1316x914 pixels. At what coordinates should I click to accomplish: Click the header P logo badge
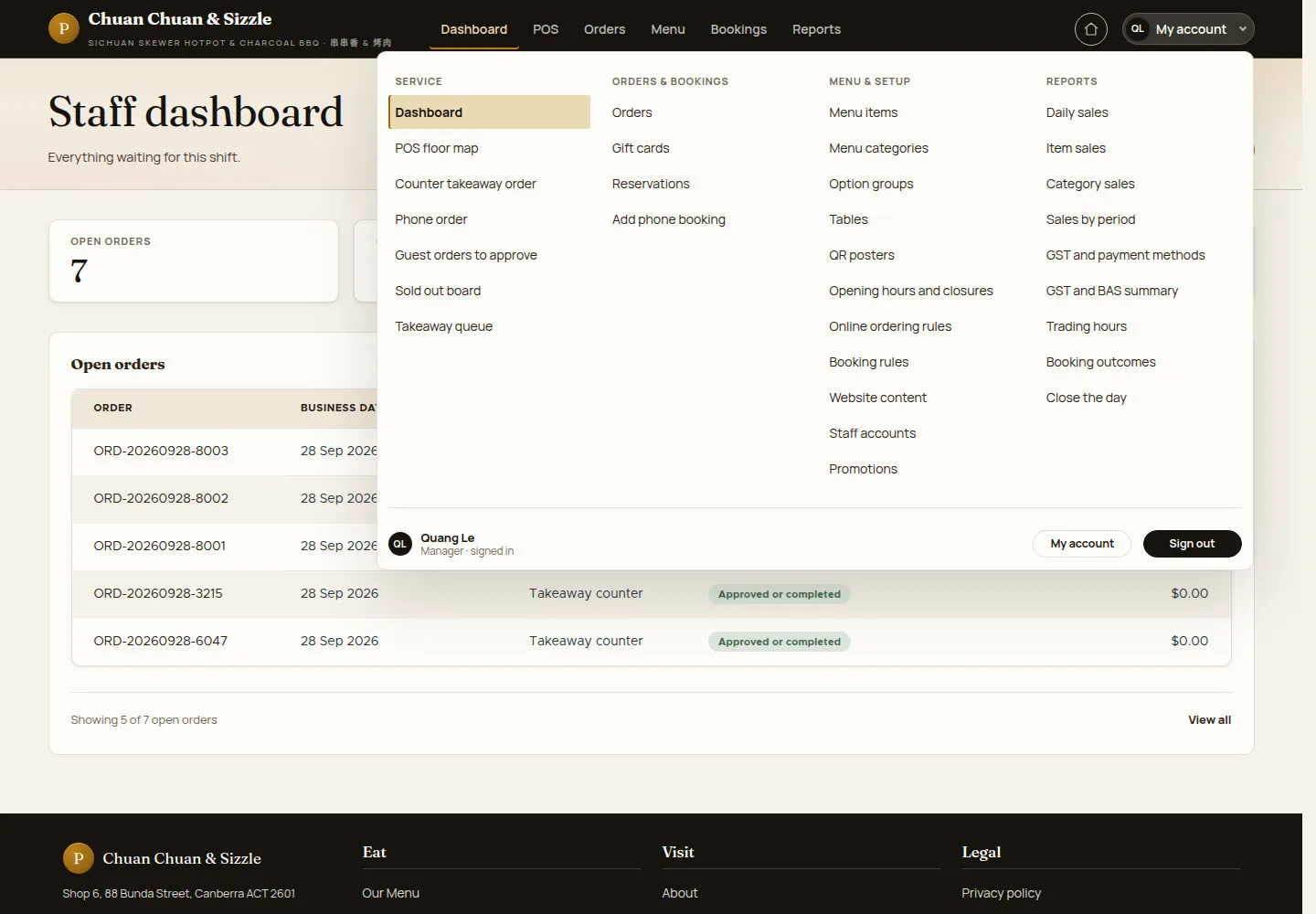[63, 28]
